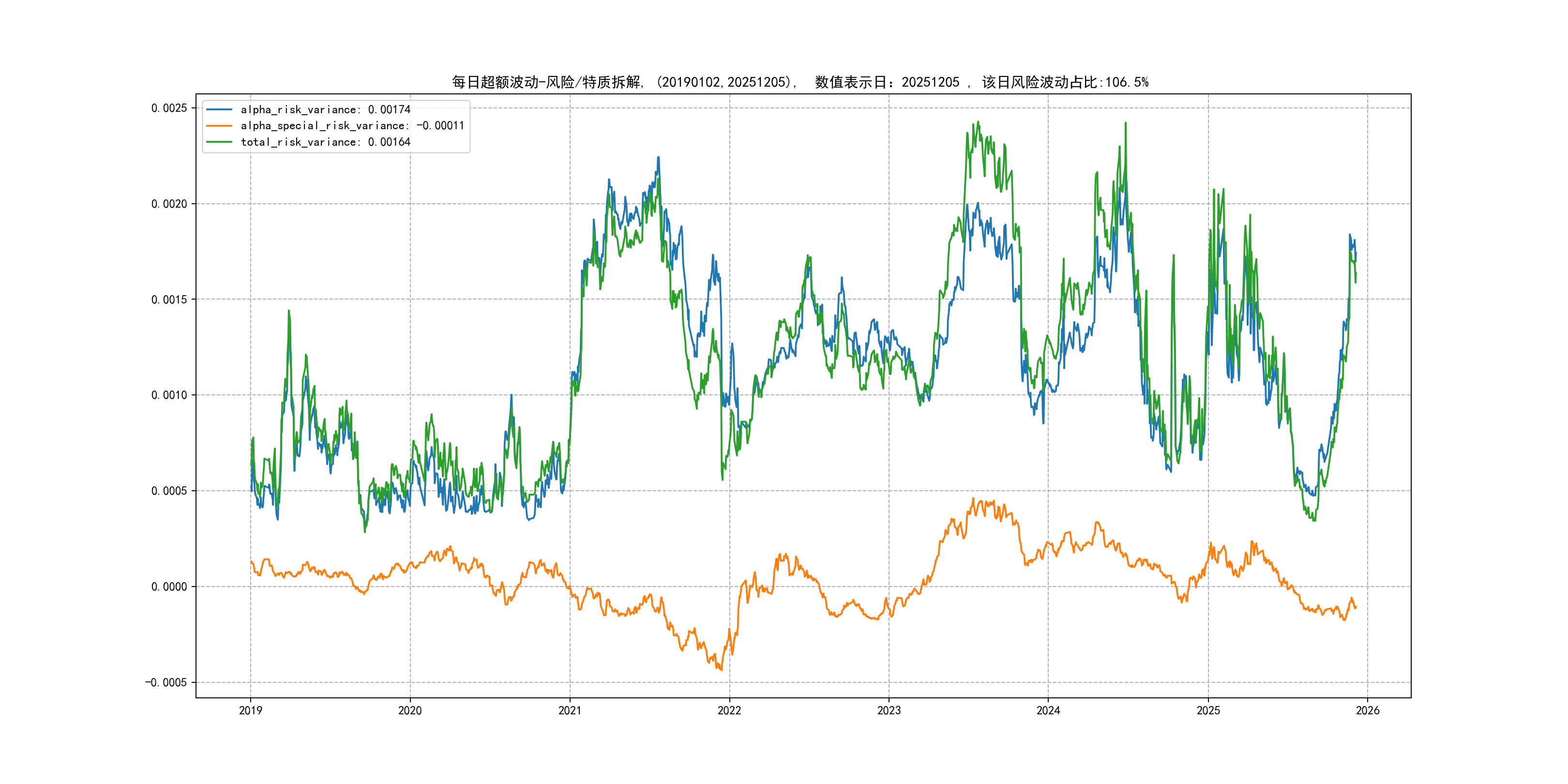Click the 0.0025 y-axis tick label
This screenshot has width=1568, height=784.
coord(168,108)
